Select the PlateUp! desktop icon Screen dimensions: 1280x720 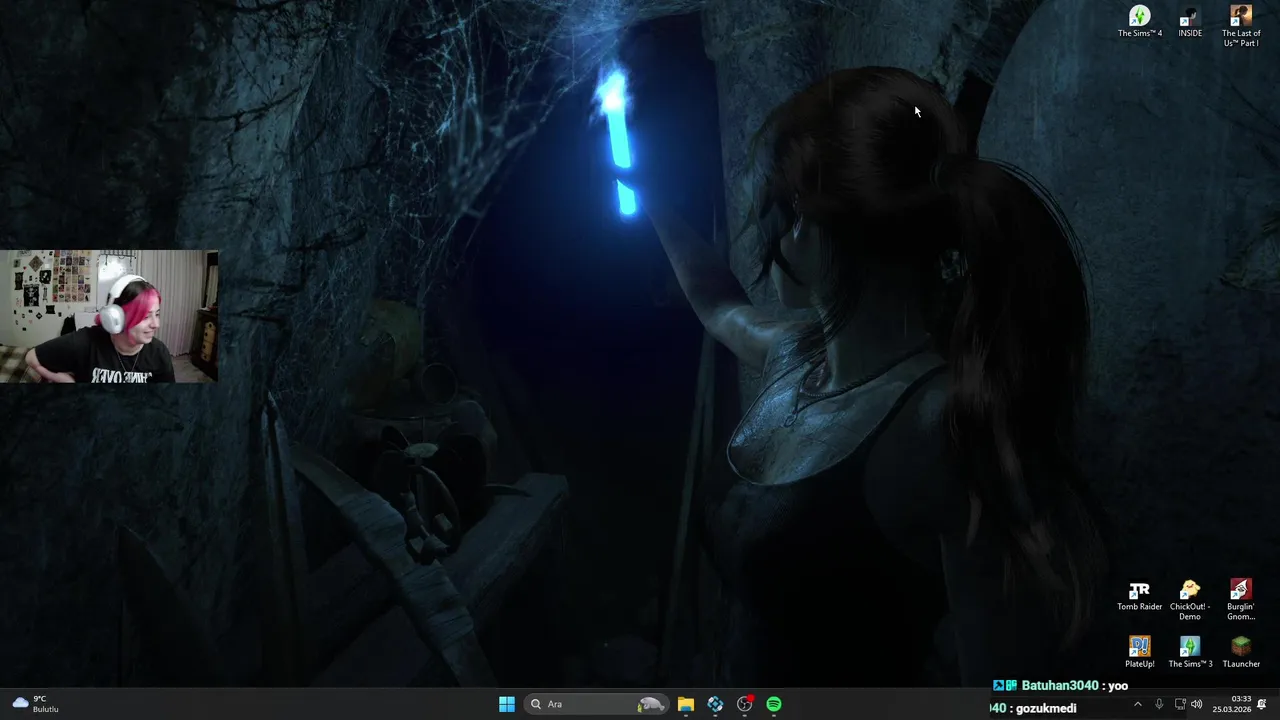(1139, 652)
